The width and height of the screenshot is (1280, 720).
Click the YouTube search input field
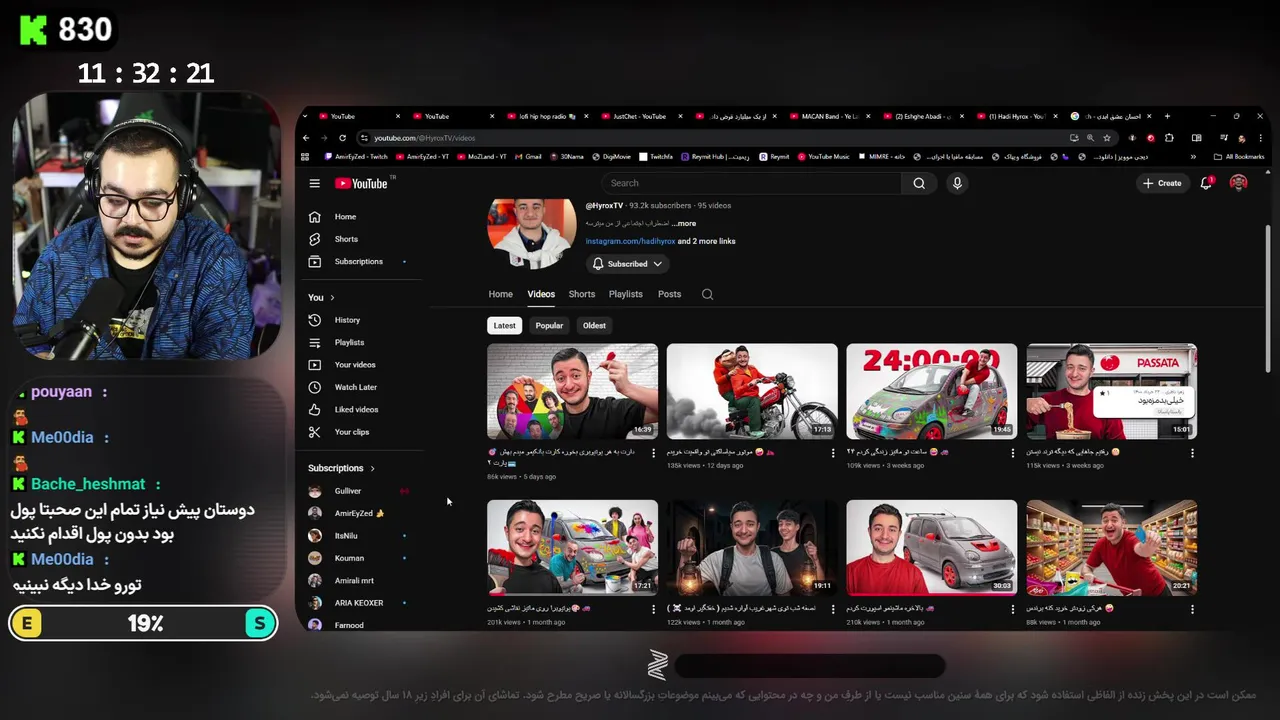[751, 183]
